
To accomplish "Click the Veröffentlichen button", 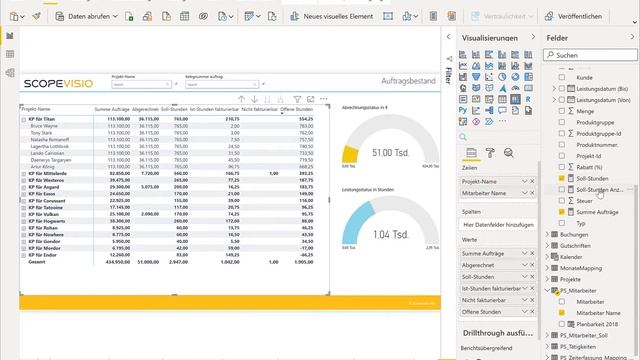I will [x=573, y=16].
